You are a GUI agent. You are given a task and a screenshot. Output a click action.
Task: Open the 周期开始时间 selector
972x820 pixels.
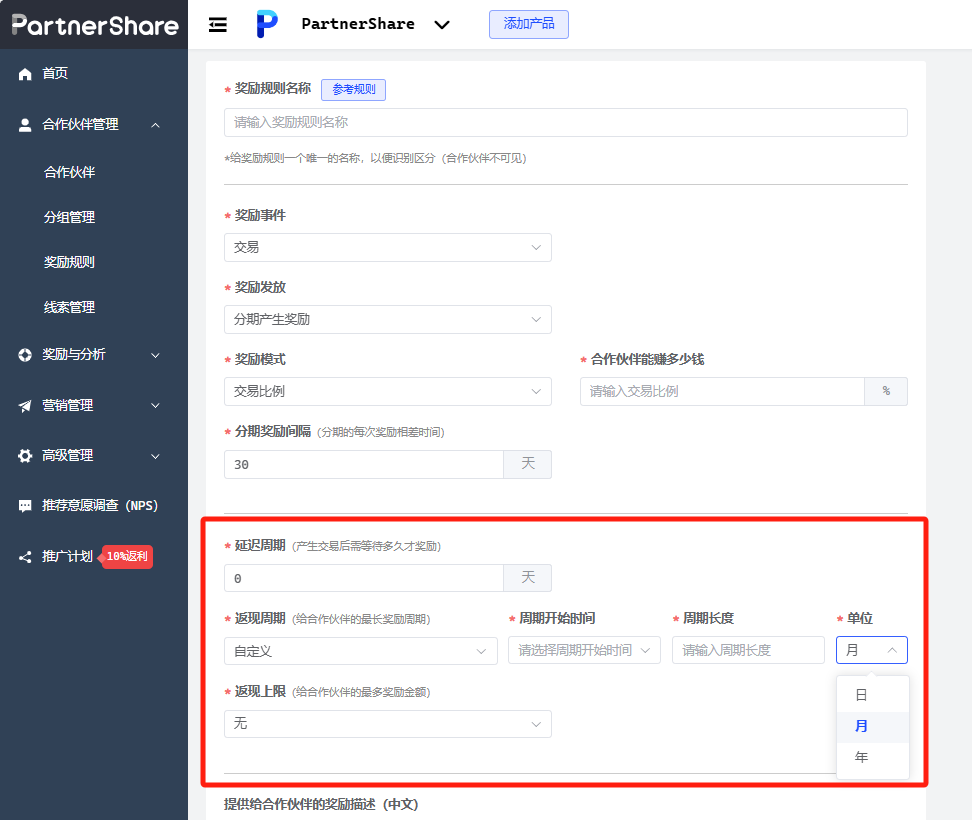click(584, 649)
